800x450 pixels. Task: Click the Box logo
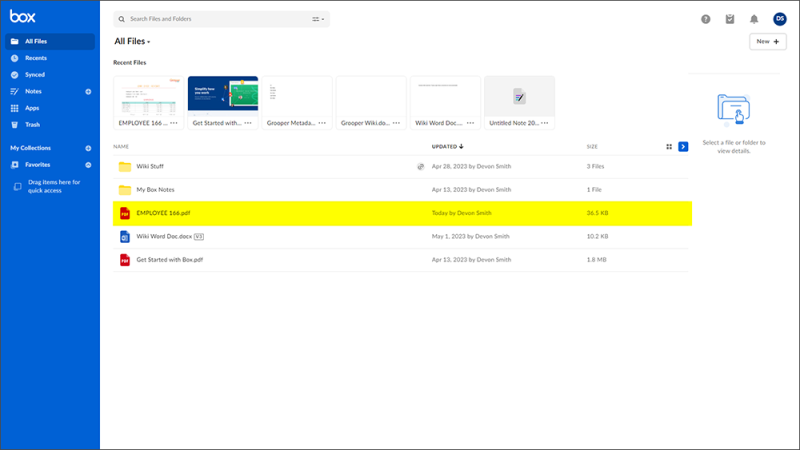[22, 16]
